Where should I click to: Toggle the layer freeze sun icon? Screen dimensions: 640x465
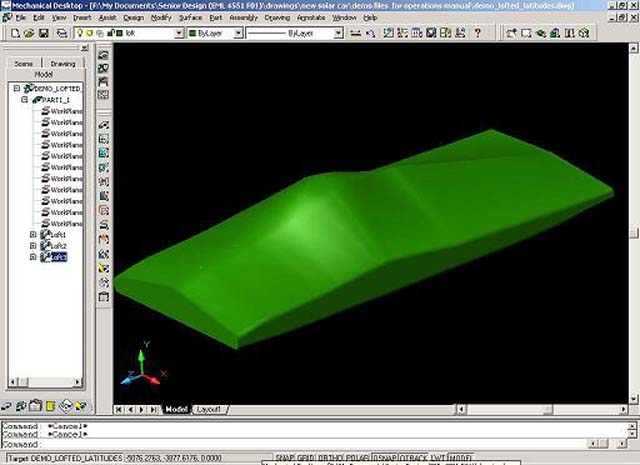90,33
